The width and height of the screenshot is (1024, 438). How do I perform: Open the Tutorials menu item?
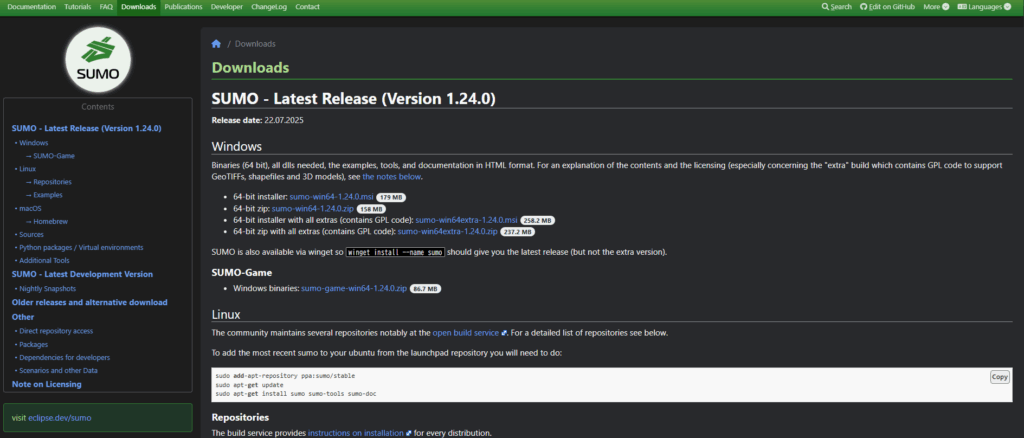(x=78, y=7)
